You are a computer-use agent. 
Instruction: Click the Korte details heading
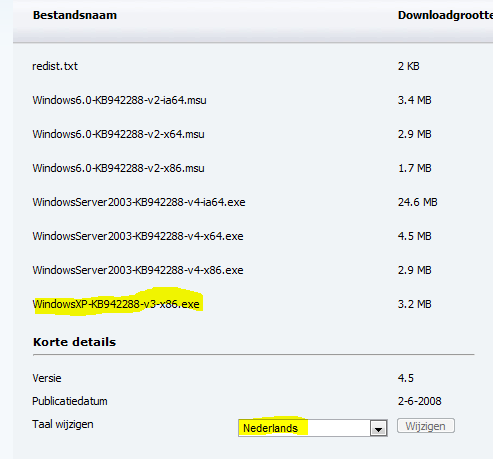pyautogui.click(x=74, y=342)
